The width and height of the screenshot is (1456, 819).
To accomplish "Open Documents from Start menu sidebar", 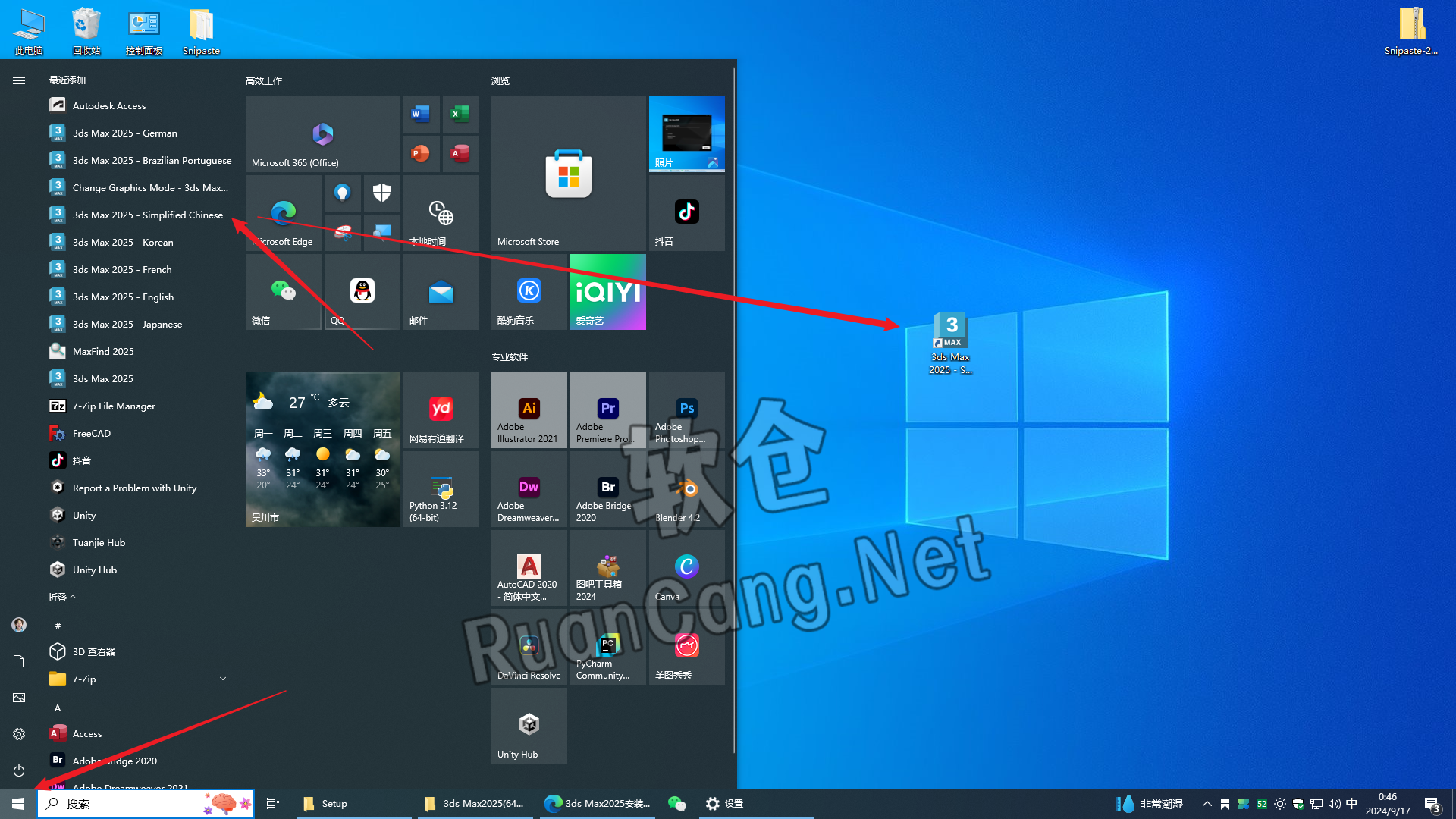I will point(19,661).
